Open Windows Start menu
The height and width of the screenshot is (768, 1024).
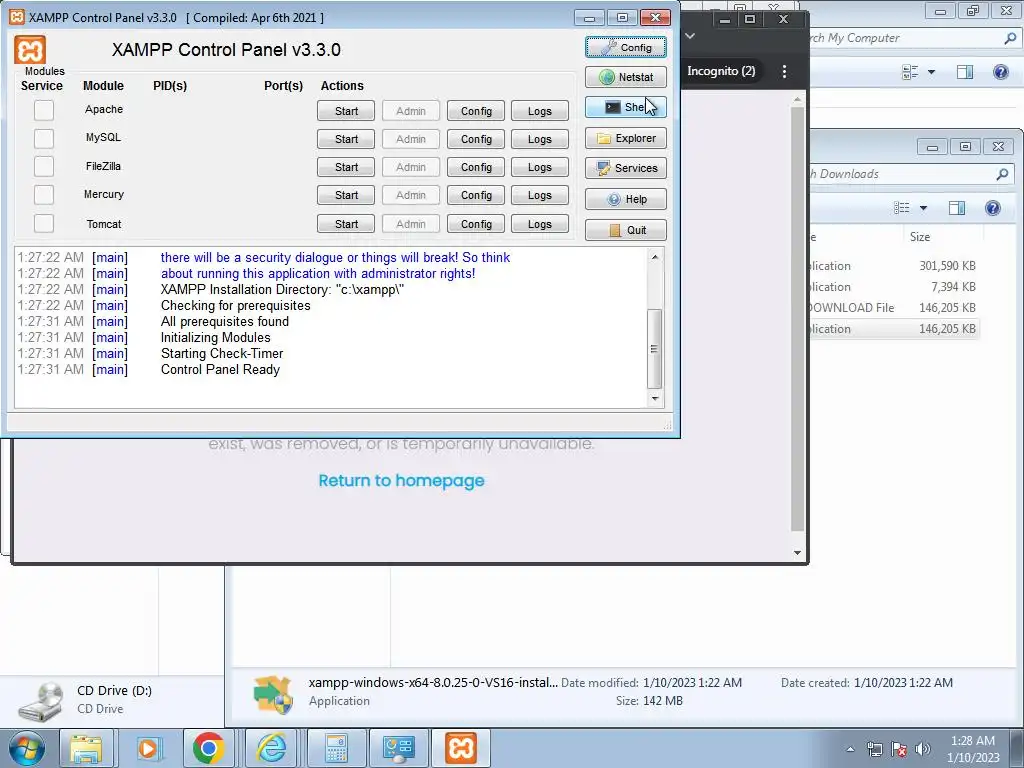25,748
